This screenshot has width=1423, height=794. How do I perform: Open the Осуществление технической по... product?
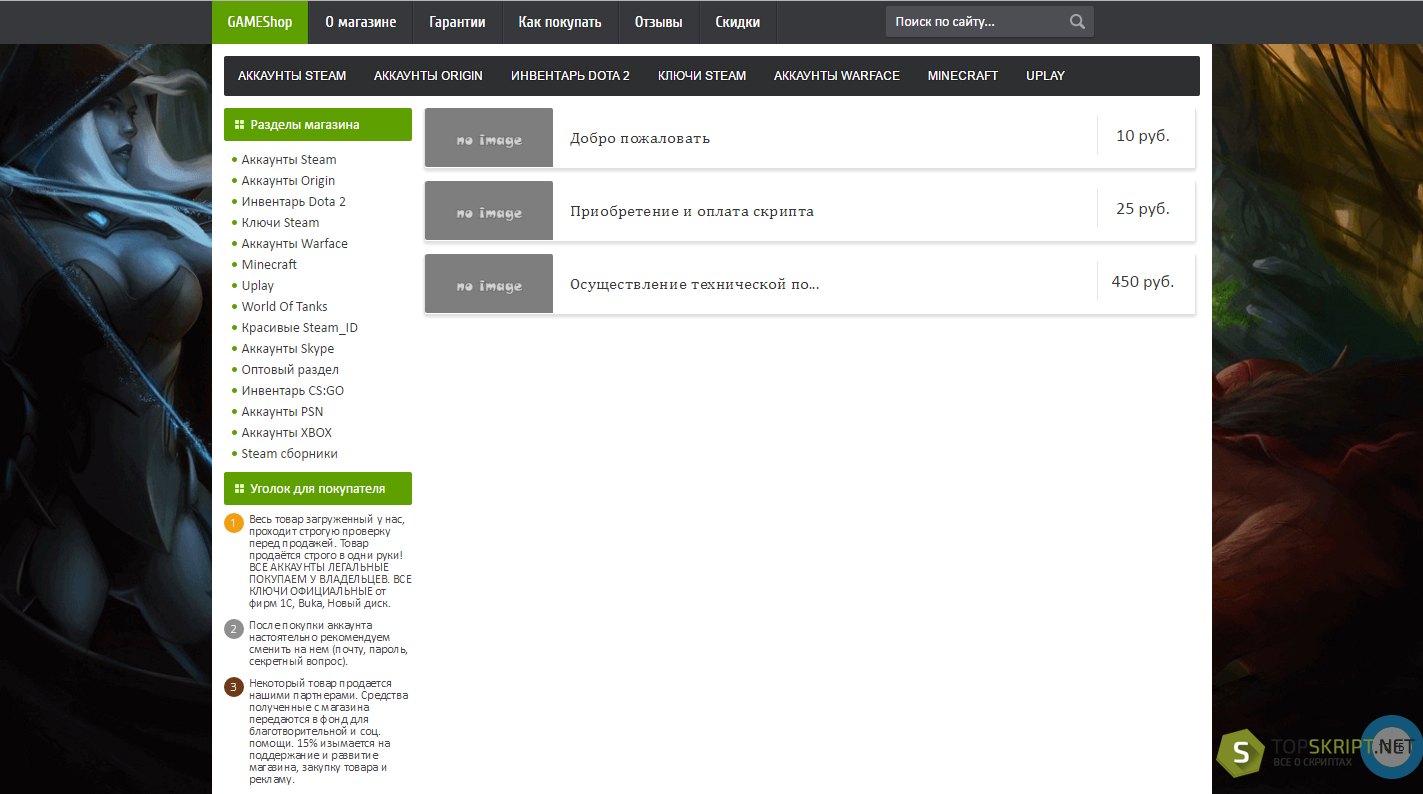tap(695, 284)
